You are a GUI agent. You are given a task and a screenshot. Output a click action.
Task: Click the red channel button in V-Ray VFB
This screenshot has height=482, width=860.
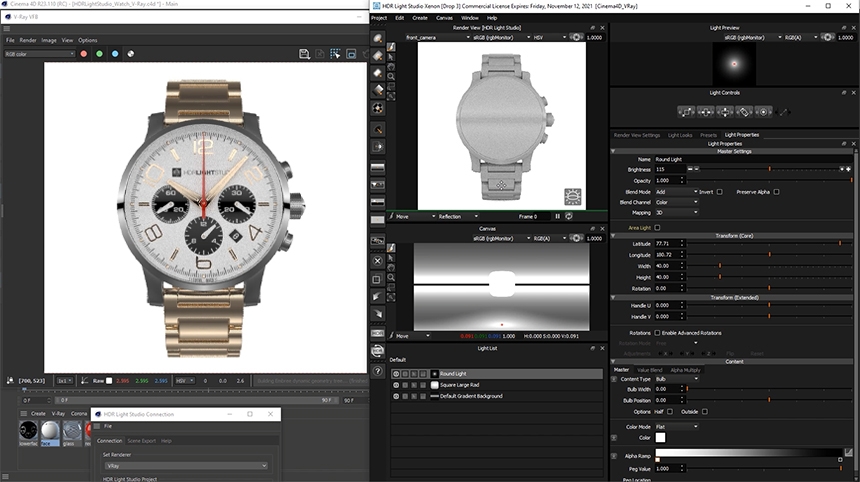83,54
